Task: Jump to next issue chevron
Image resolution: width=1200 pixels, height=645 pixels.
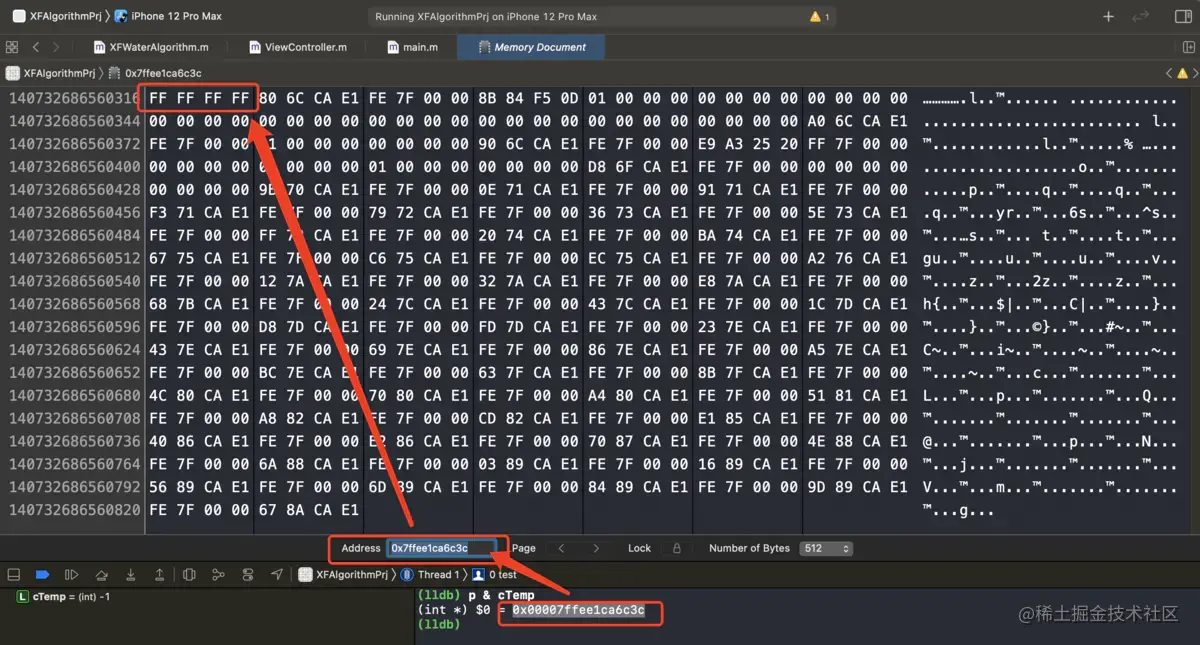Action: pyautogui.click(x=1195, y=73)
